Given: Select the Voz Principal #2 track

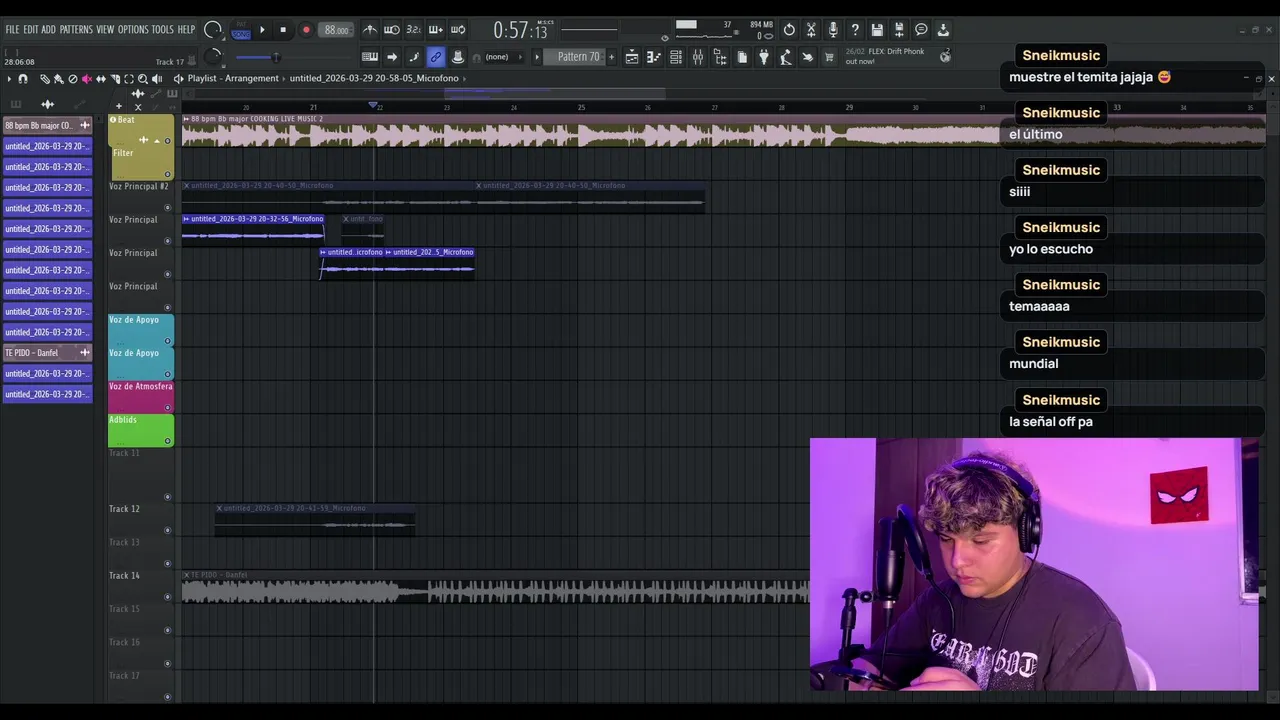Looking at the screenshot, I should point(140,196).
